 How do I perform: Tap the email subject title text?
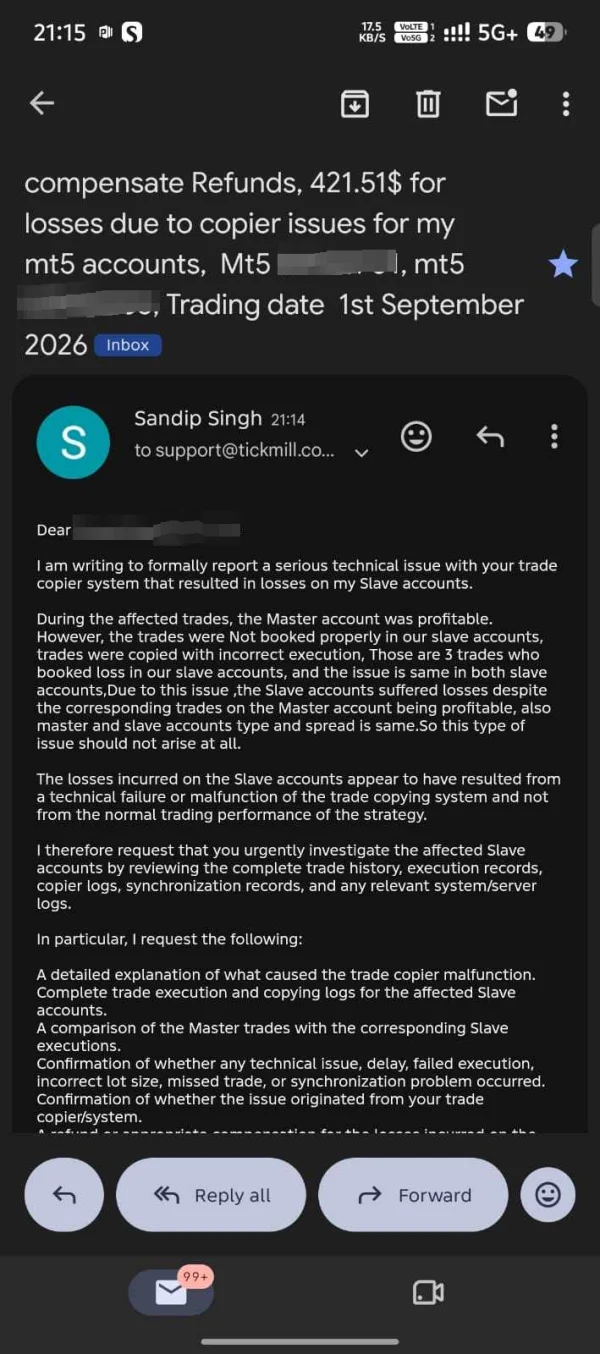(x=274, y=264)
